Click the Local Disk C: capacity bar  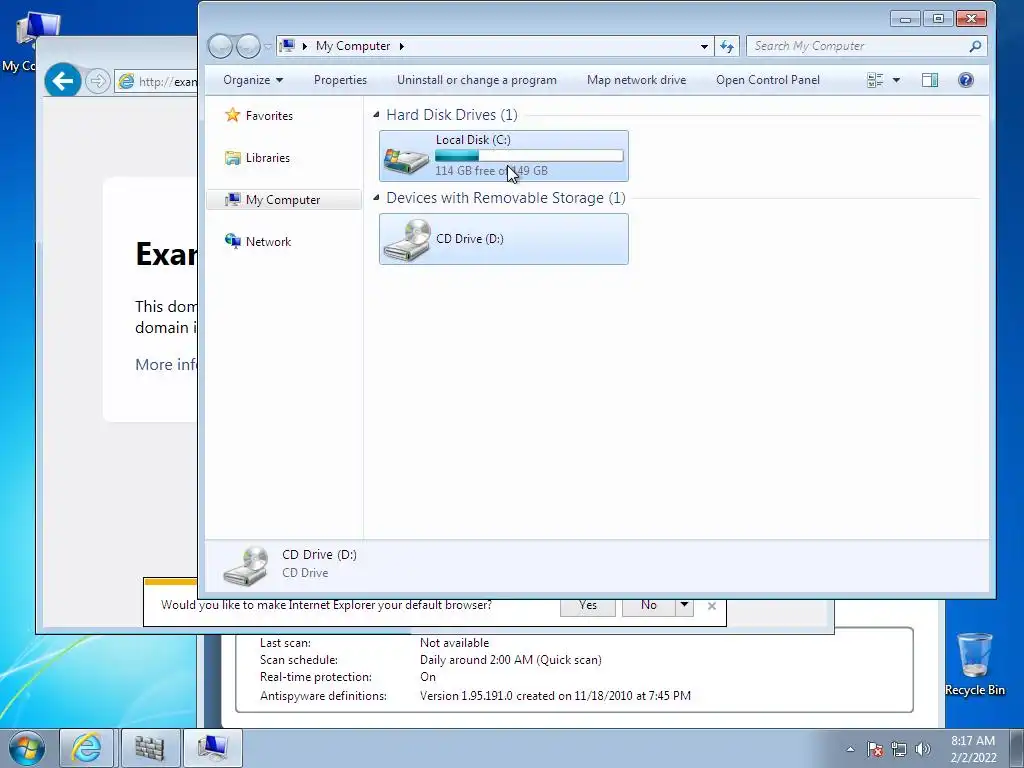[x=529, y=155]
